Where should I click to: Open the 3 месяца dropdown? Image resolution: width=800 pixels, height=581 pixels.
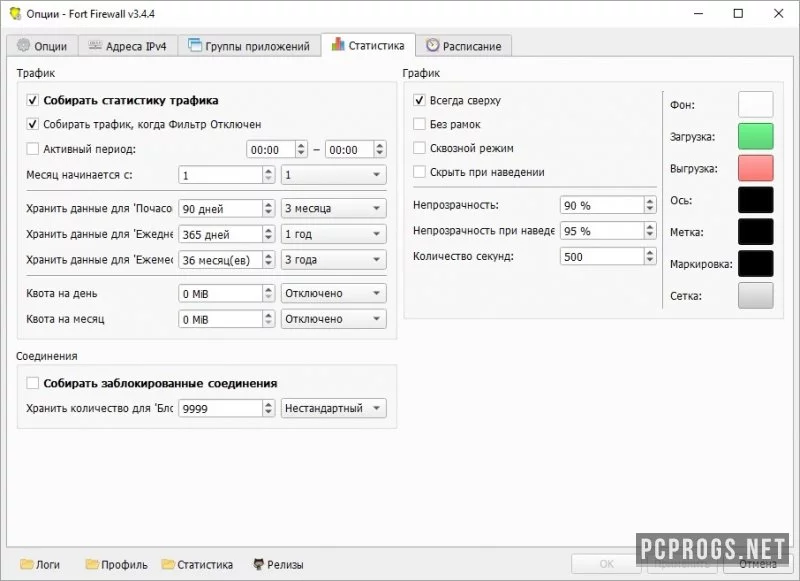(x=334, y=208)
